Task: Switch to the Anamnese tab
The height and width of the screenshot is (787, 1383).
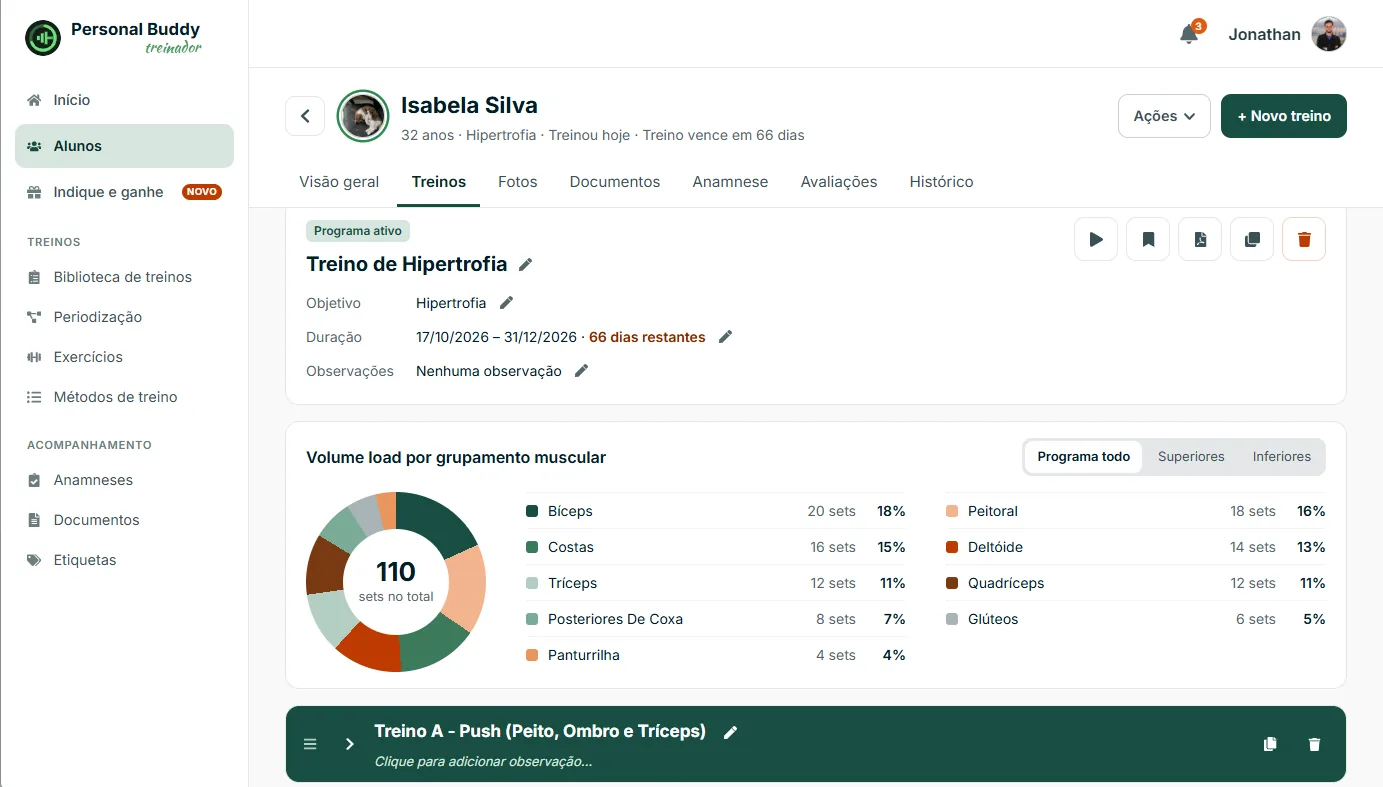Action: coord(730,182)
